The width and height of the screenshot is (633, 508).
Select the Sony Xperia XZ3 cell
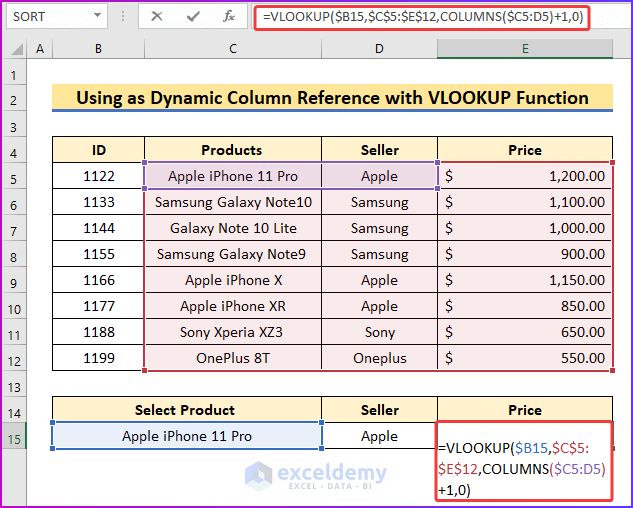(233, 332)
